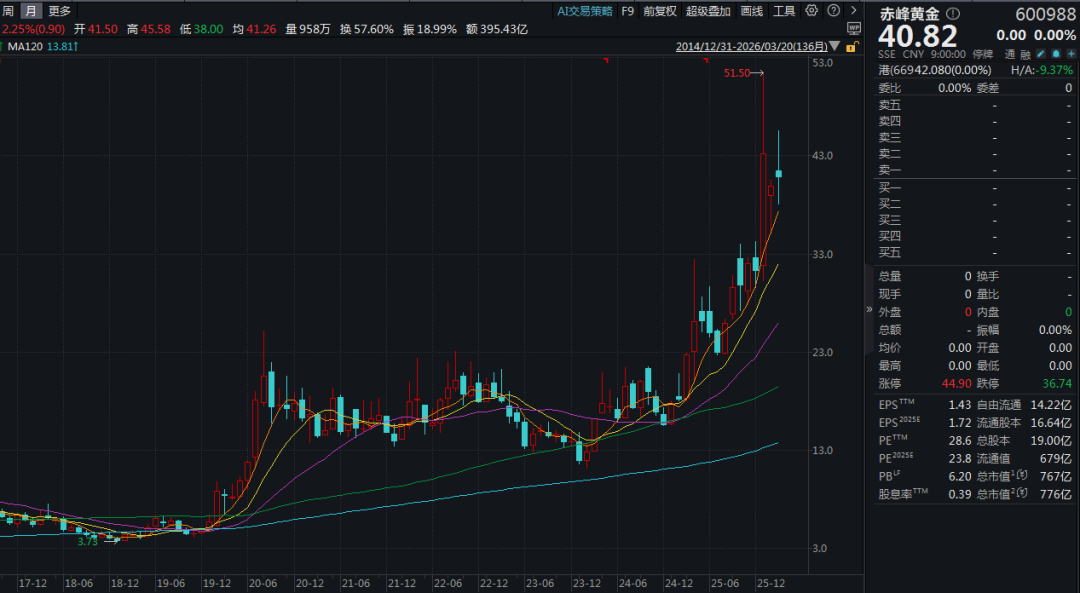Switch to the 周 weekly chart tab
1080x593 pixels.
pos(9,11)
